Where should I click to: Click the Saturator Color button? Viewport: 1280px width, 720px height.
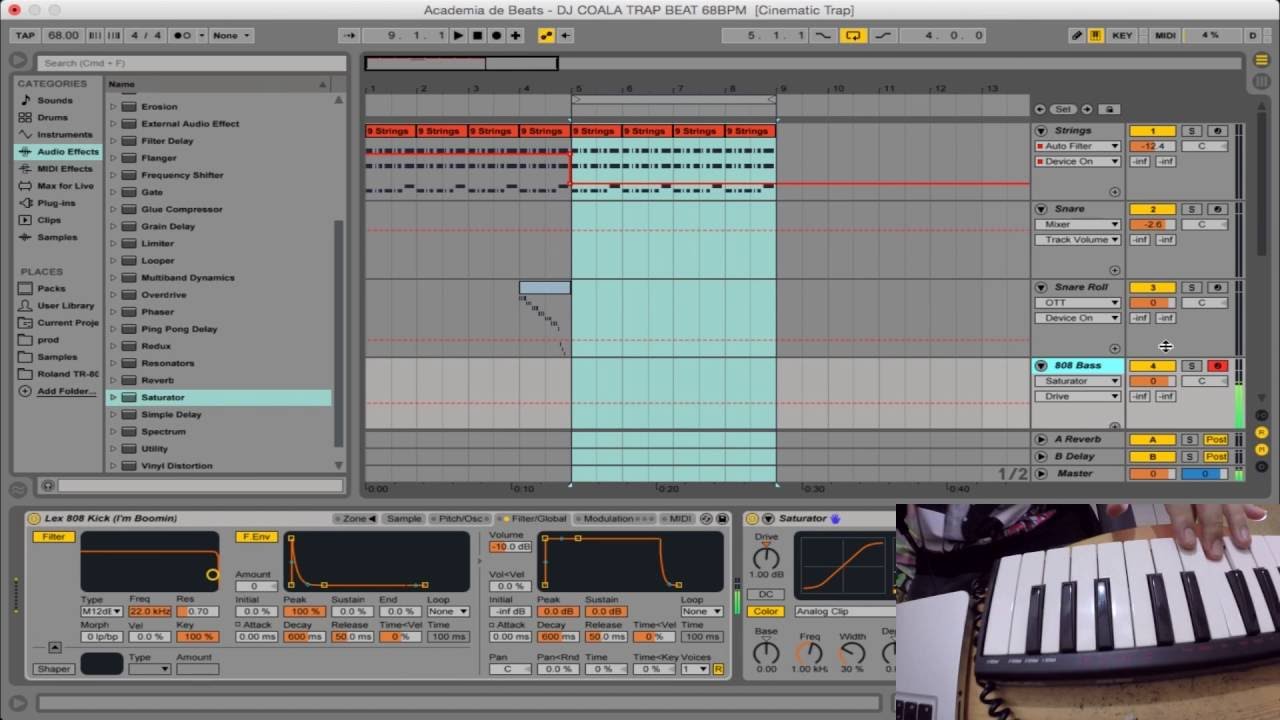(x=766, y=612)
